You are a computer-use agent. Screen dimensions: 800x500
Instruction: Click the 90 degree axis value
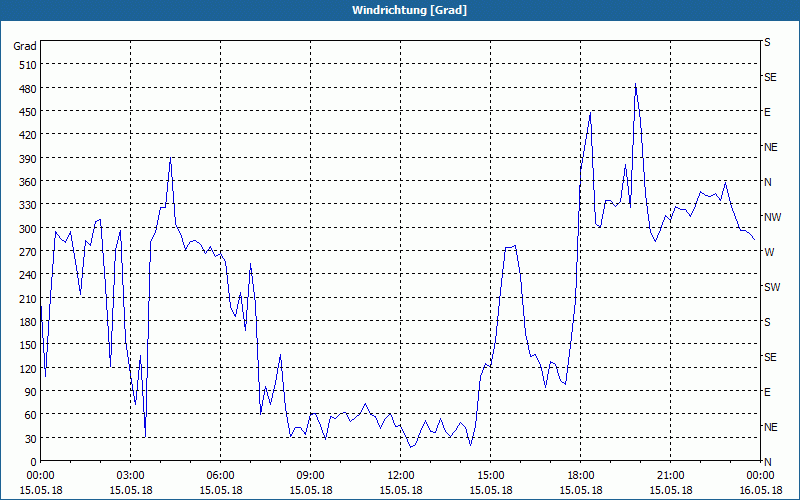click(x=31, y=392)
